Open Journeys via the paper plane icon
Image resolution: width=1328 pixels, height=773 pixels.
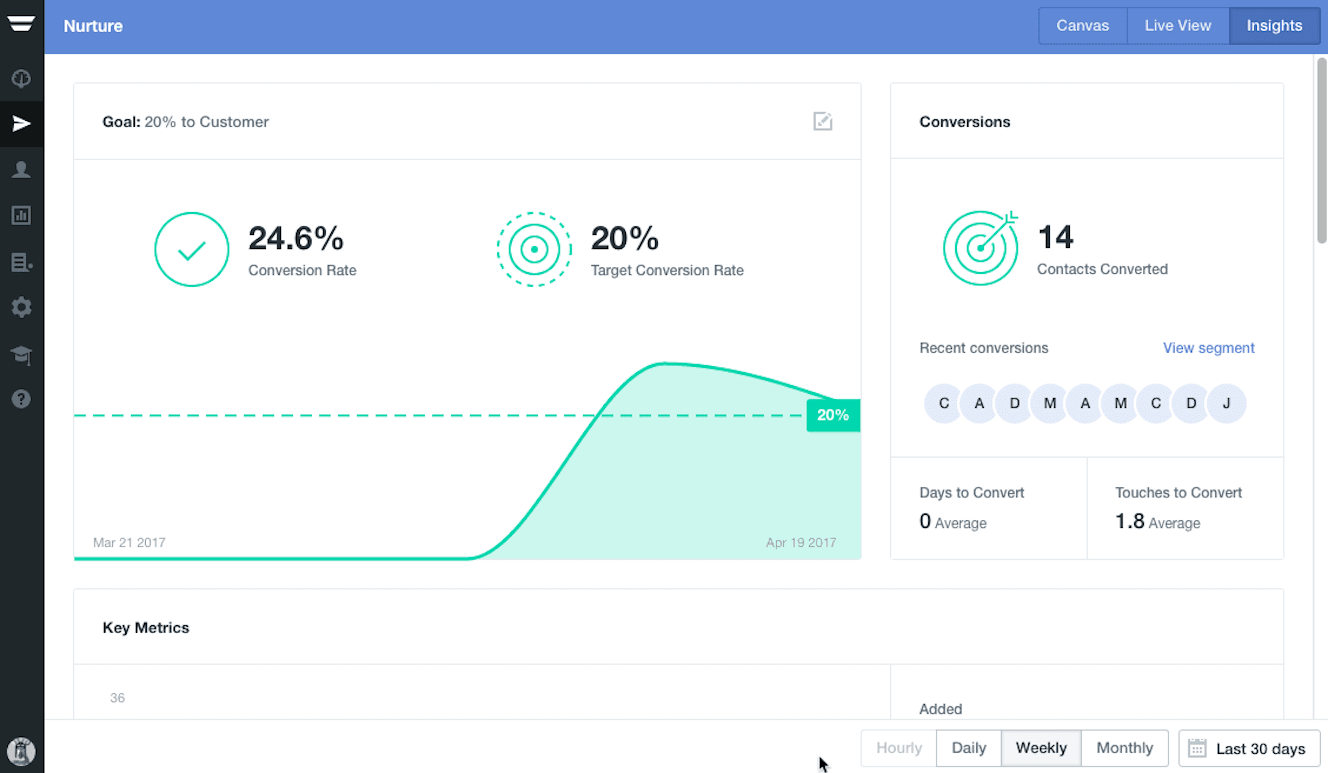click(21, 124)
